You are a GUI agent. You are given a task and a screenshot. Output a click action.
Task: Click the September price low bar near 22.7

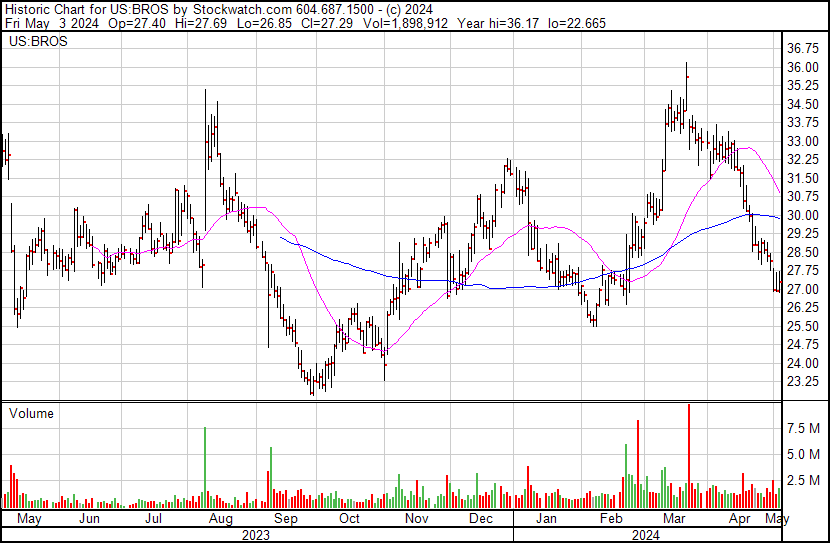pyautogui.click(x=312, y=385)
